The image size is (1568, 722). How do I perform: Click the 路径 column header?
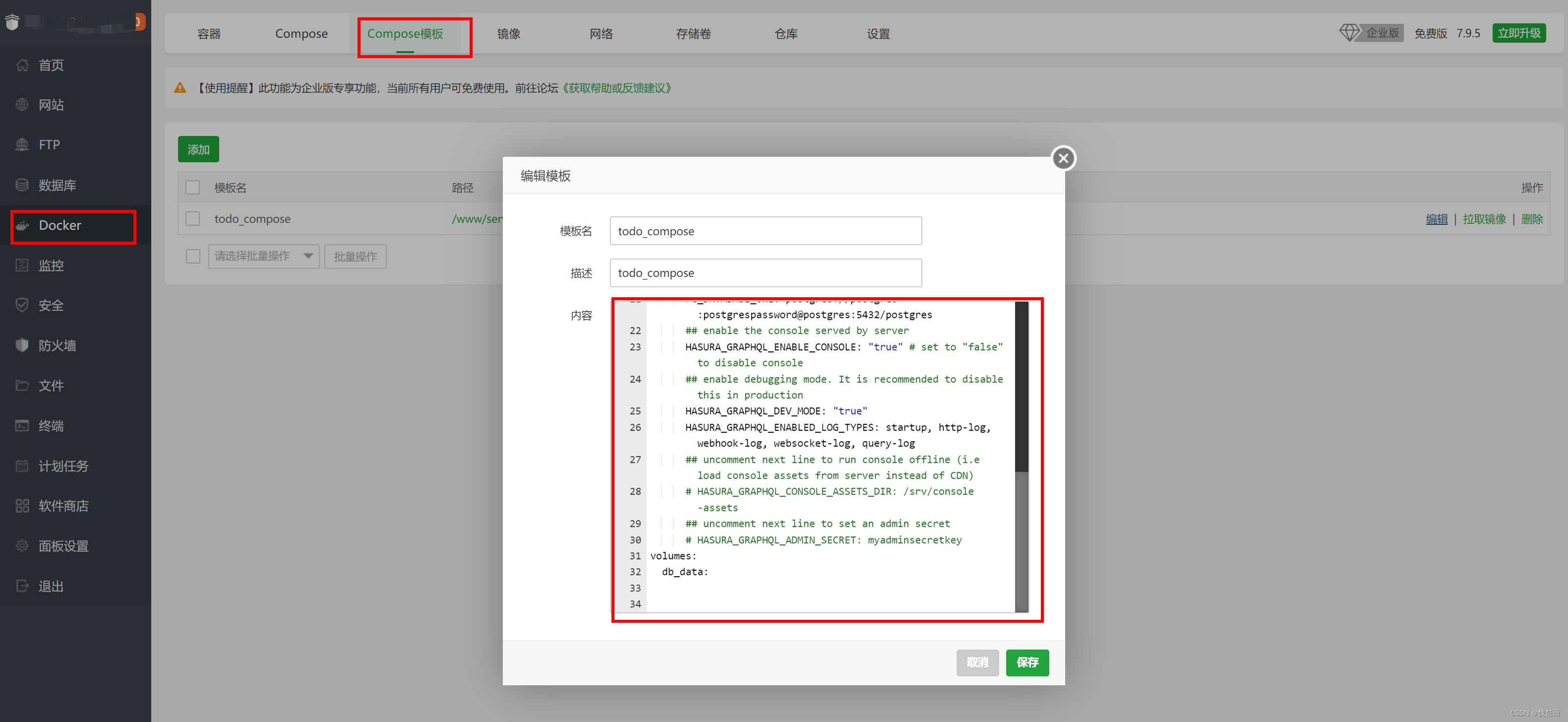point(463,188)
